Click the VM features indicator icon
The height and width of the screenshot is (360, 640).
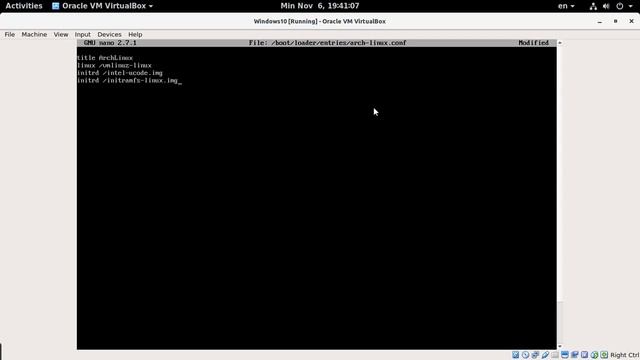[x=584, y=355]
